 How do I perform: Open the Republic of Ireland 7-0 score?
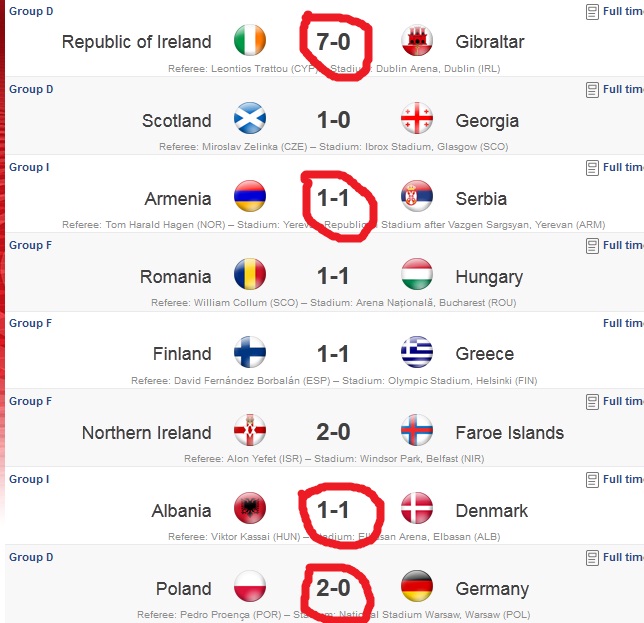334,42
